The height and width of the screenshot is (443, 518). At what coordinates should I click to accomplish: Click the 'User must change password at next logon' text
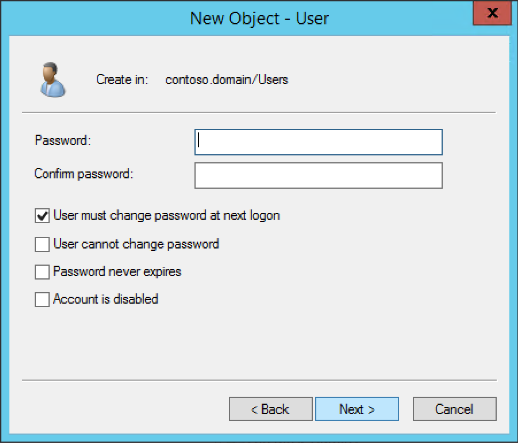(x=167, y=216)
